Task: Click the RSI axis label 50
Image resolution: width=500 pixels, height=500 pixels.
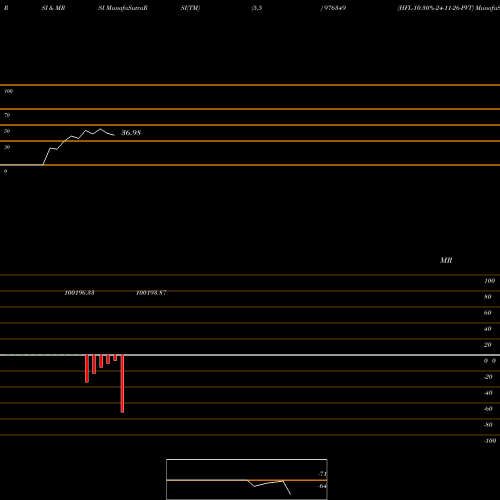Action: pos(7,131)
